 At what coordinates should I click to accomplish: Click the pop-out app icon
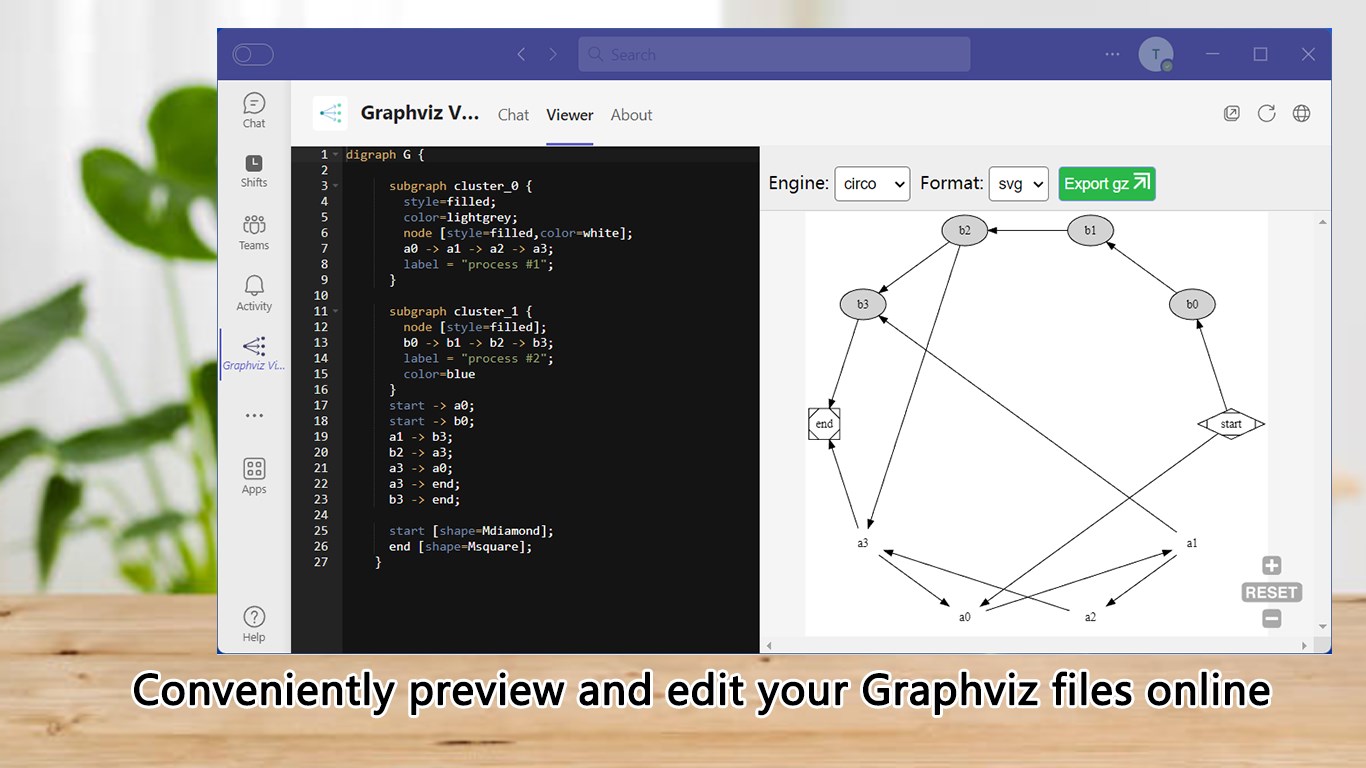coord(1232,113)
